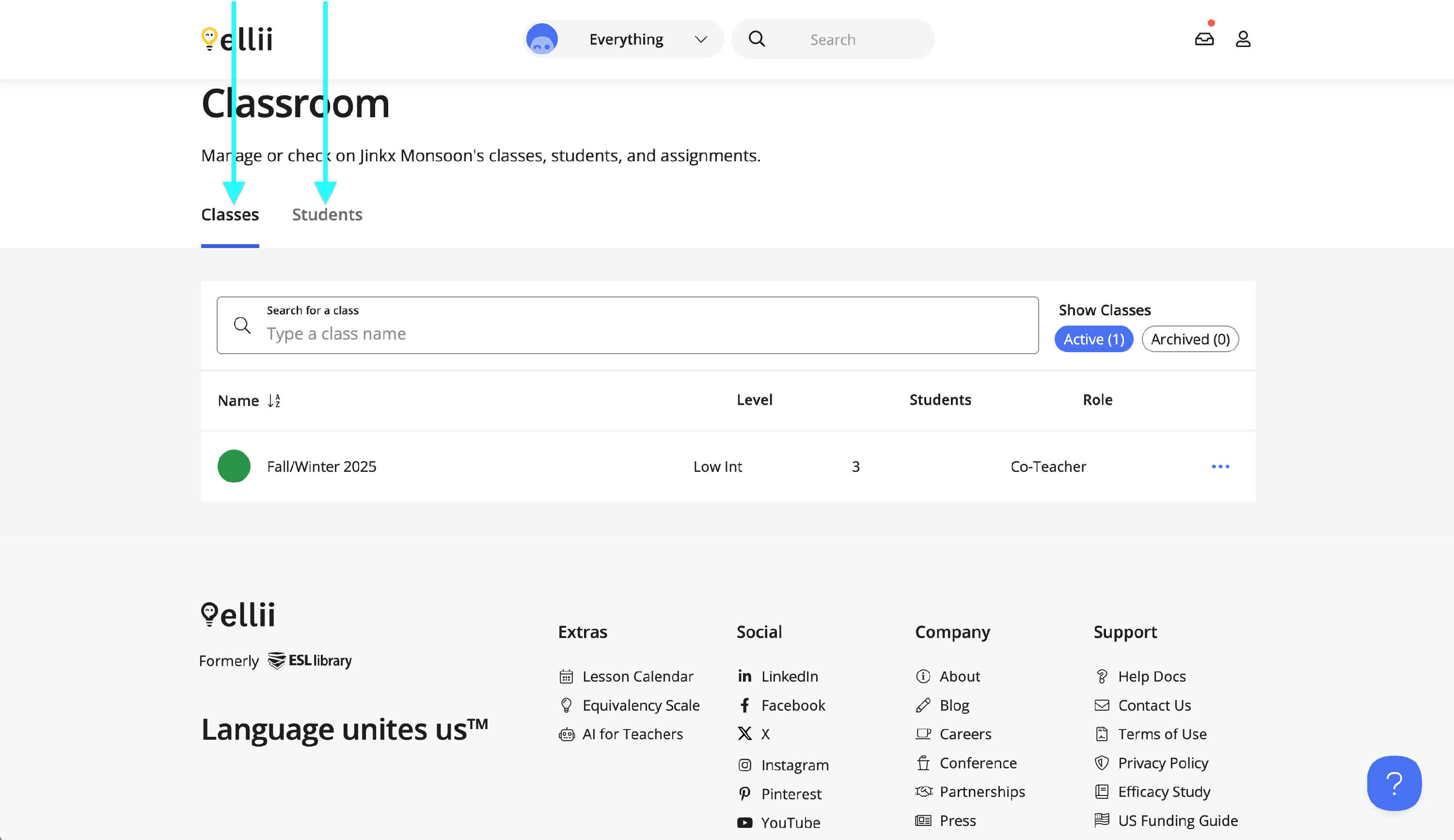
Task: Open the Help Docs support link
Action: pyautogui.click(x=1151, y=676)
